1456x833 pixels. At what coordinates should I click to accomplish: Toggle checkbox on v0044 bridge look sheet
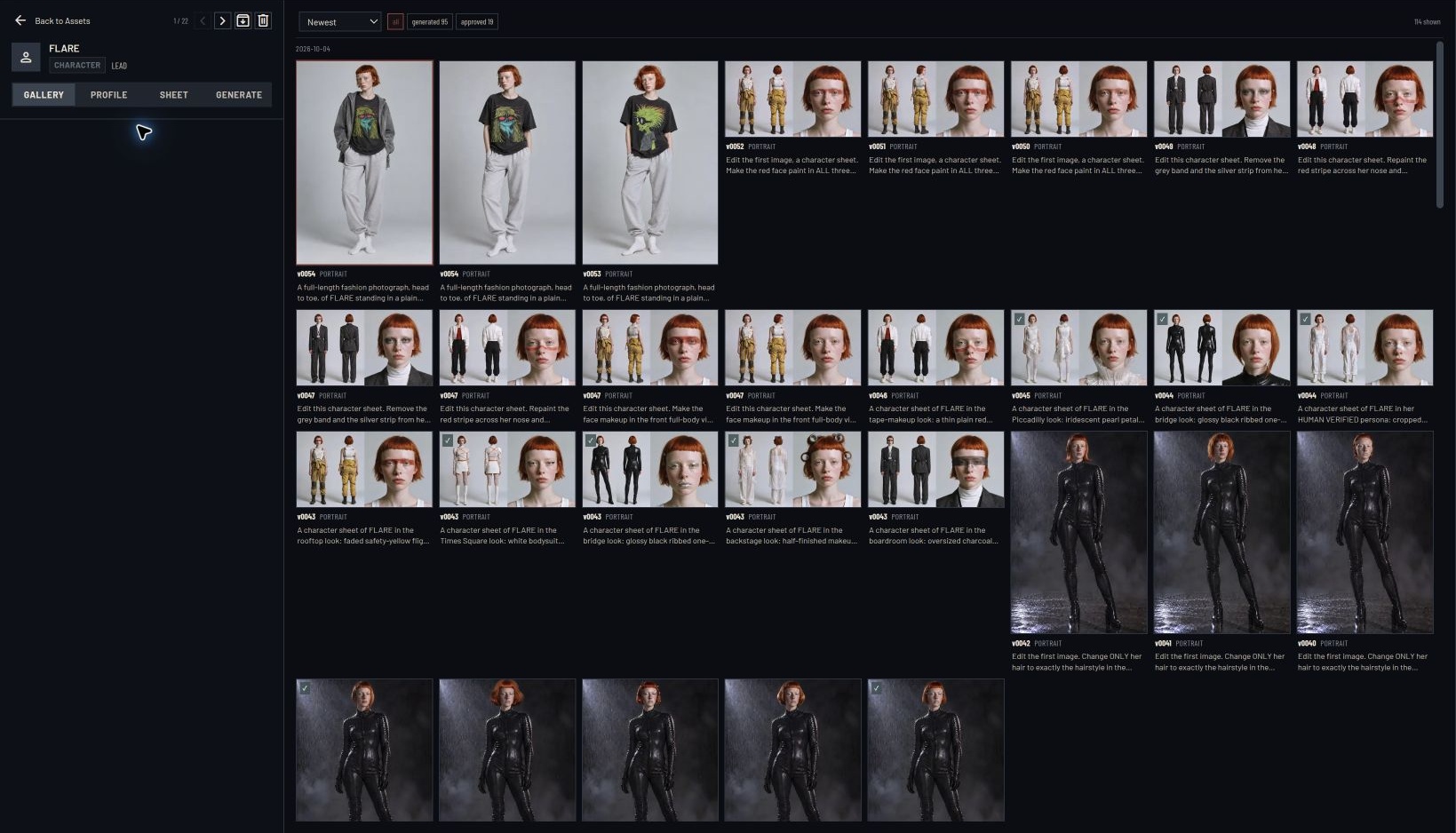point(1162,319)
